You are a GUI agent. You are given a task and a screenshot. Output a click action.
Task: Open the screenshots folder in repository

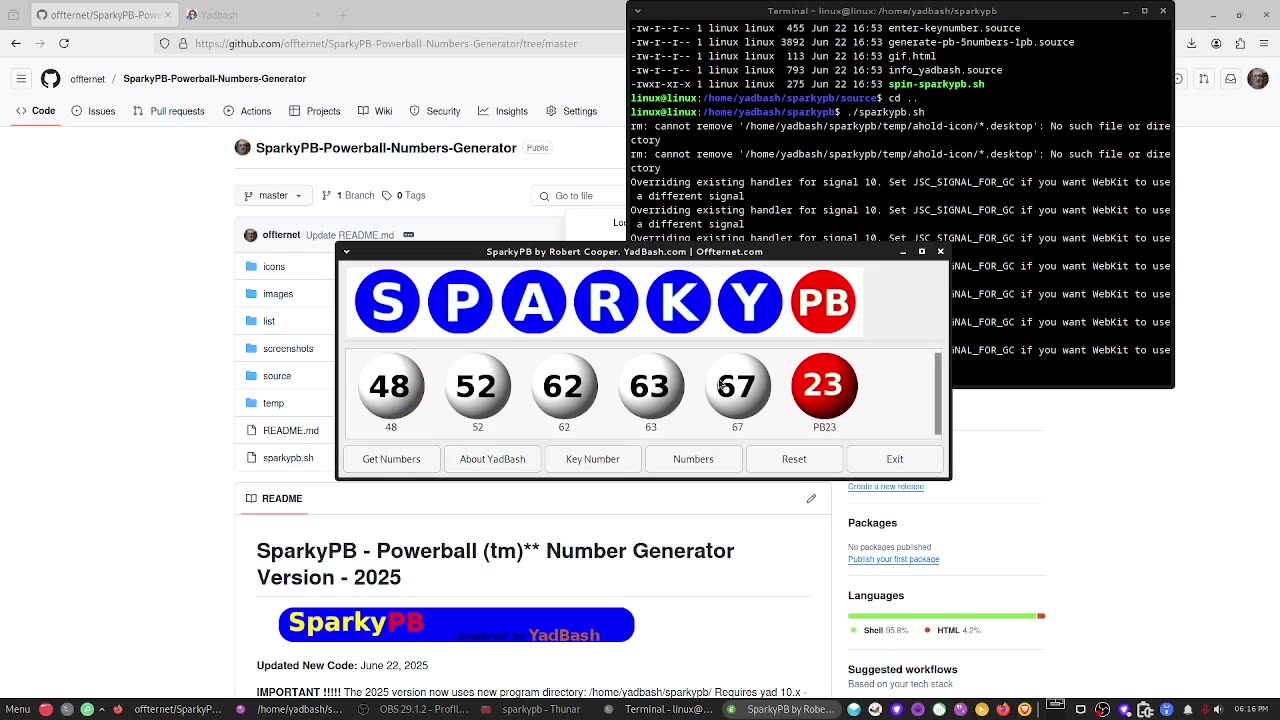[x=288, y=349]
